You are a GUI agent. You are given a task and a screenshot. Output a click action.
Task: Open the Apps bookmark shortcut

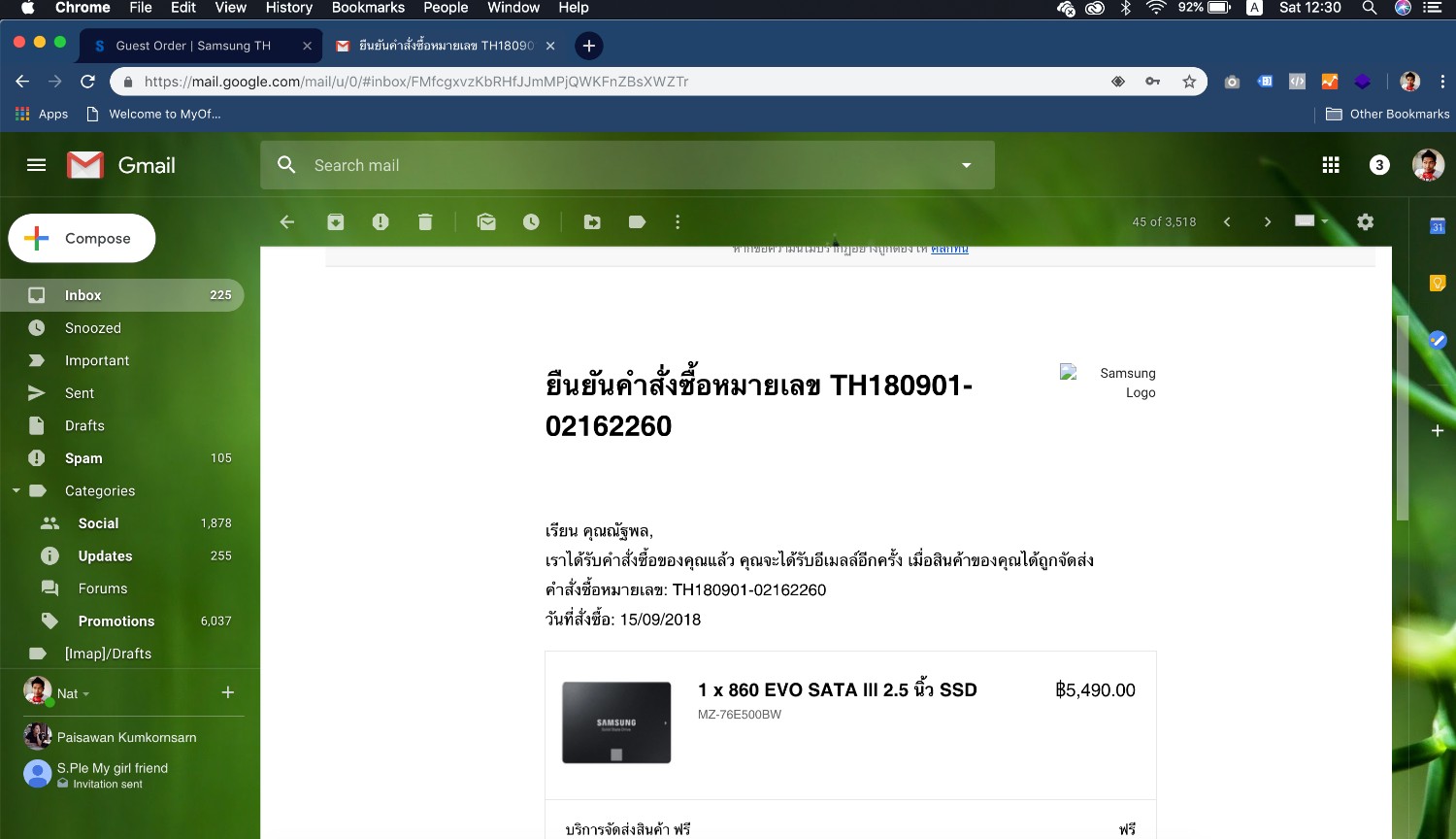(x=42, y=114)
